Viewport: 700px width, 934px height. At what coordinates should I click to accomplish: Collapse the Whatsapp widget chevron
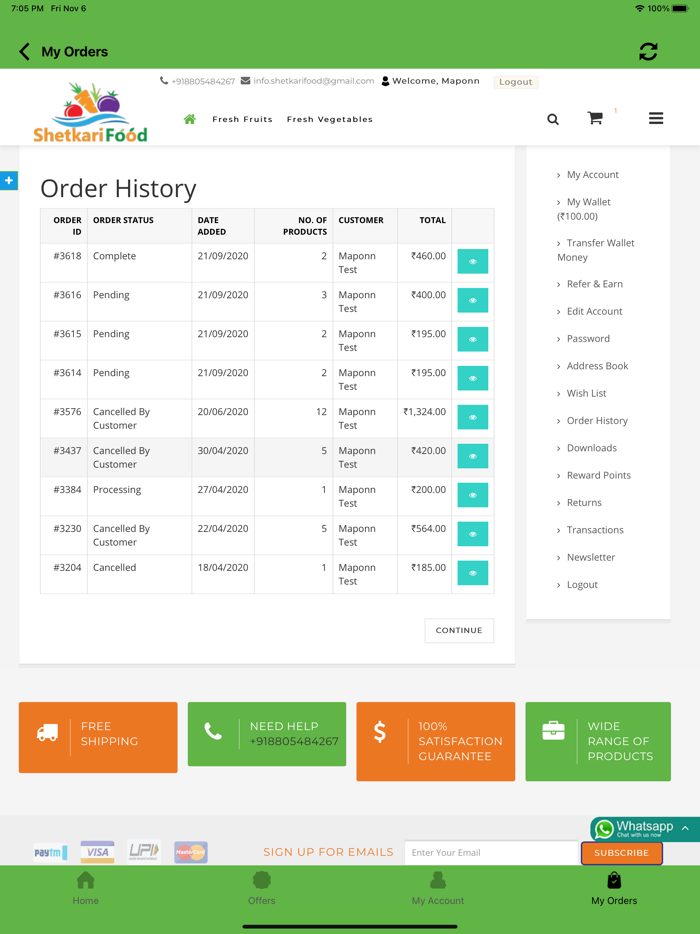685,828
